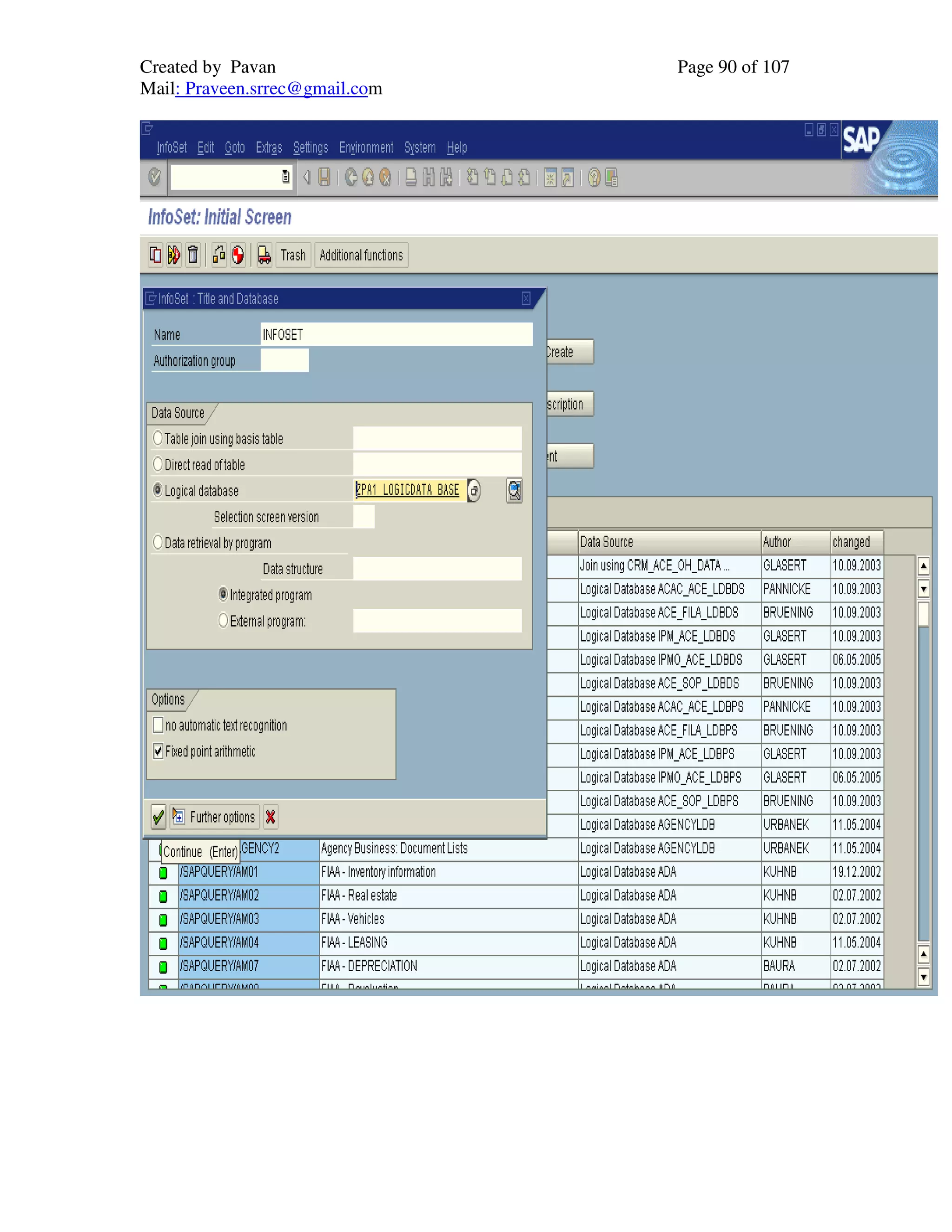Screen dimensions: 952x1232
Task: Select Direct read of table option
Action: (158, 464)
